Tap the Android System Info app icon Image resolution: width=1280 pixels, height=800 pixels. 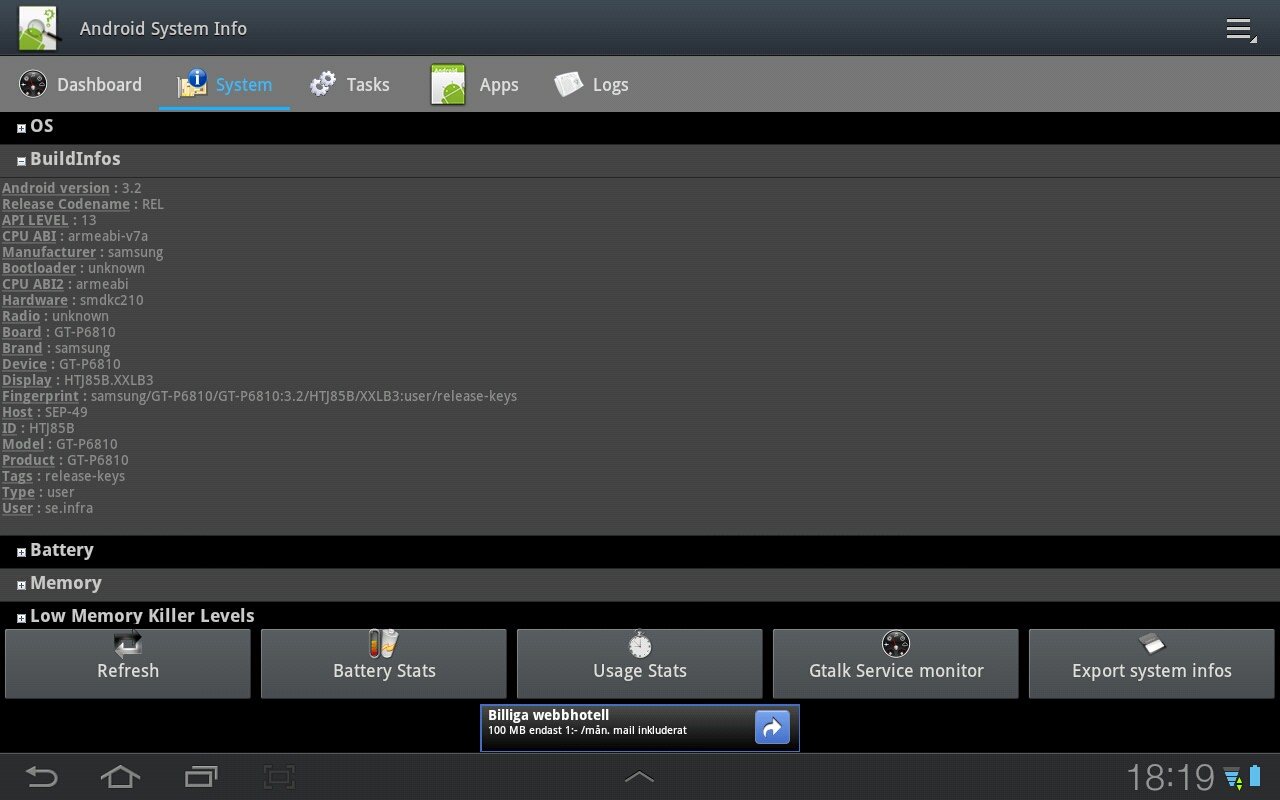click(x=39, y=28)
